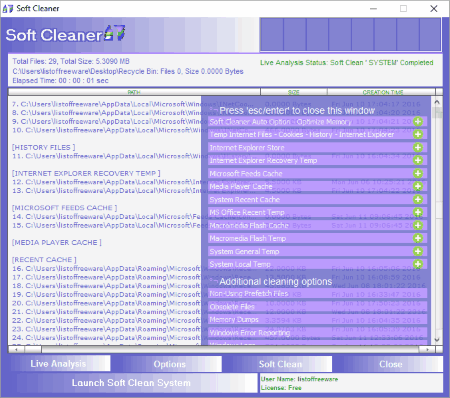Select the [MICROSOFT FEEDS CACHE ] heading
Image resolution: width=450 pixels, height=398 pixels.
pos(64,208)
